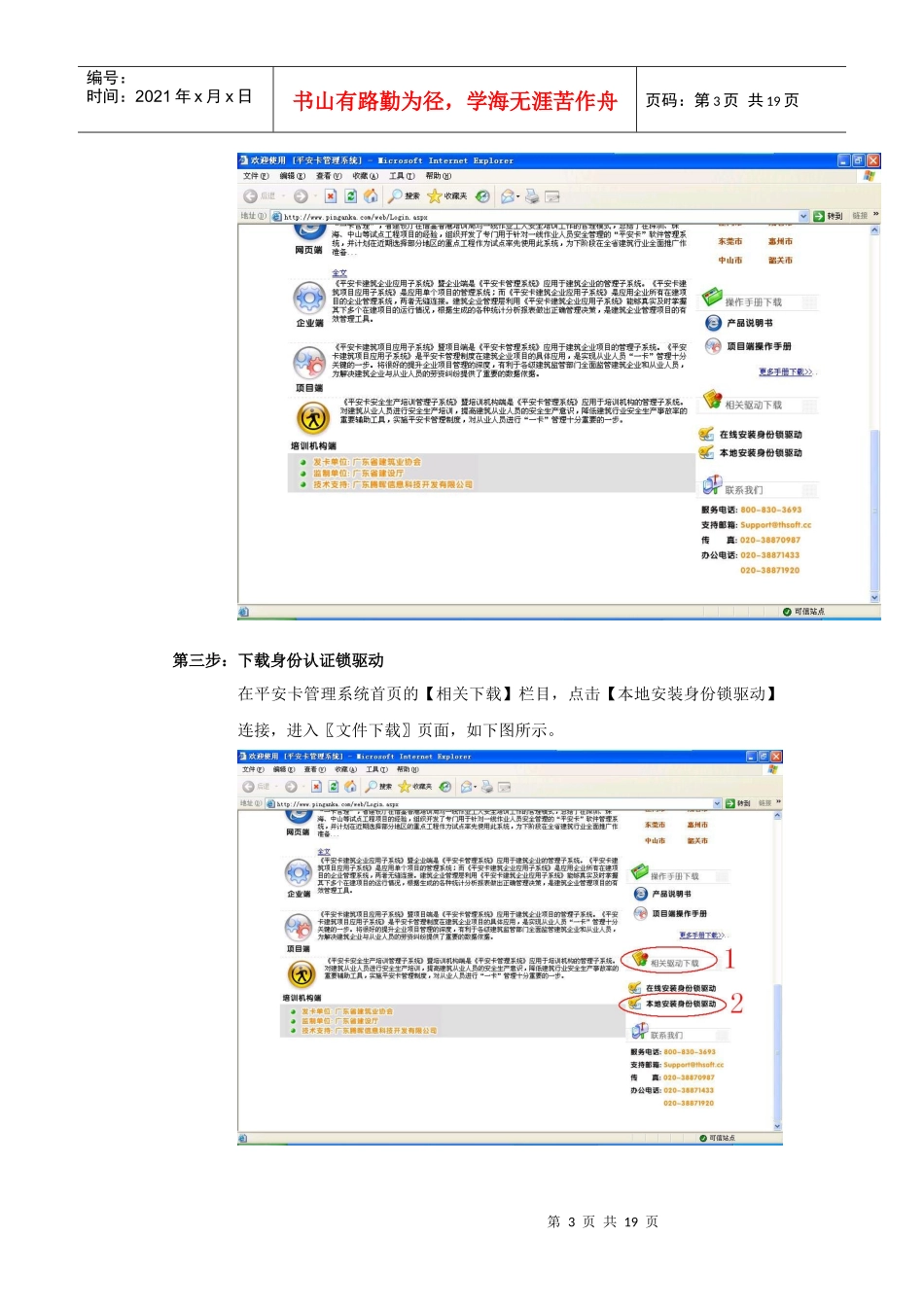The height and width of the screenshot is (1307, 924).
Task: Click Home icon in second browser screenshot
Action: tap(350, 787)
